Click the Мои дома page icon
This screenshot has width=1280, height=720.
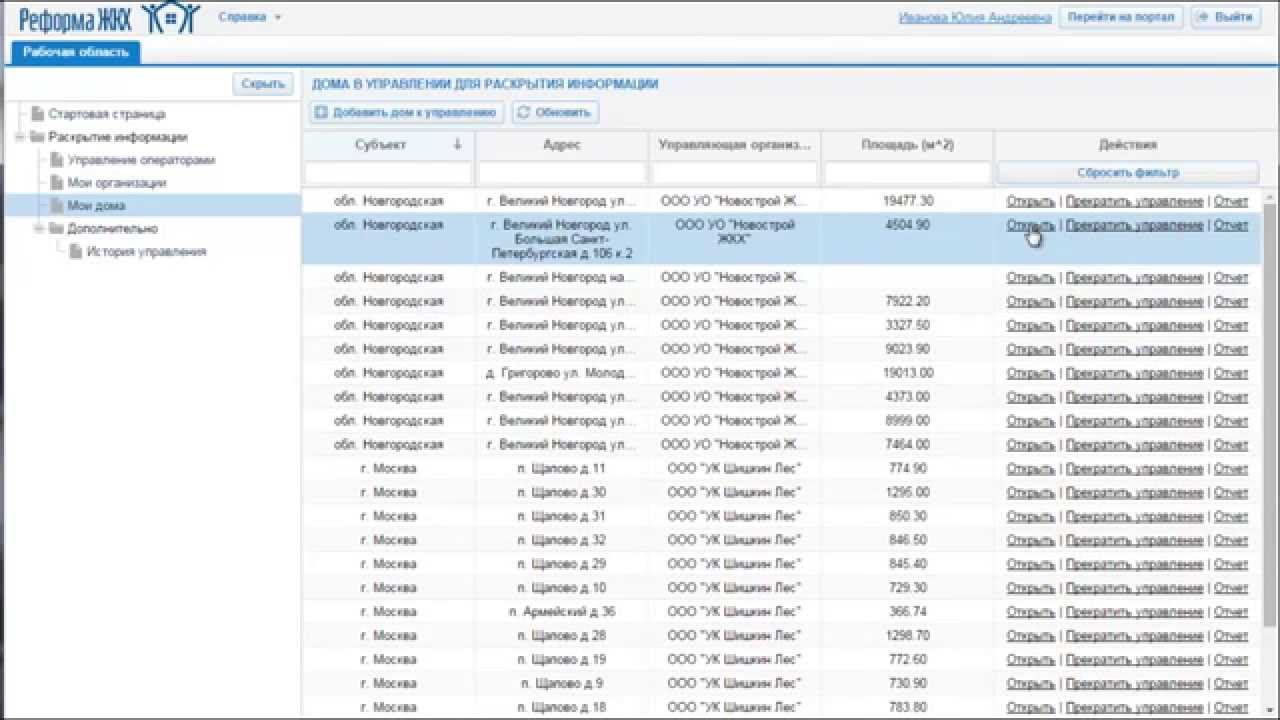coord(57,206)
